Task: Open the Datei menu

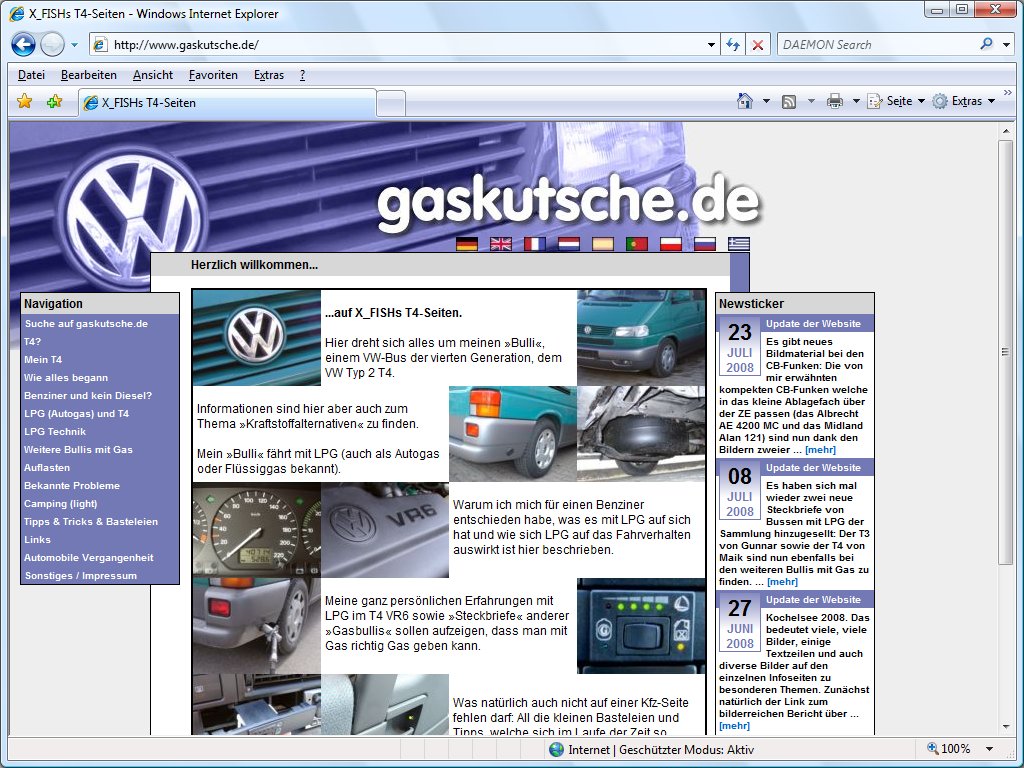Action: tap(31, 75)
